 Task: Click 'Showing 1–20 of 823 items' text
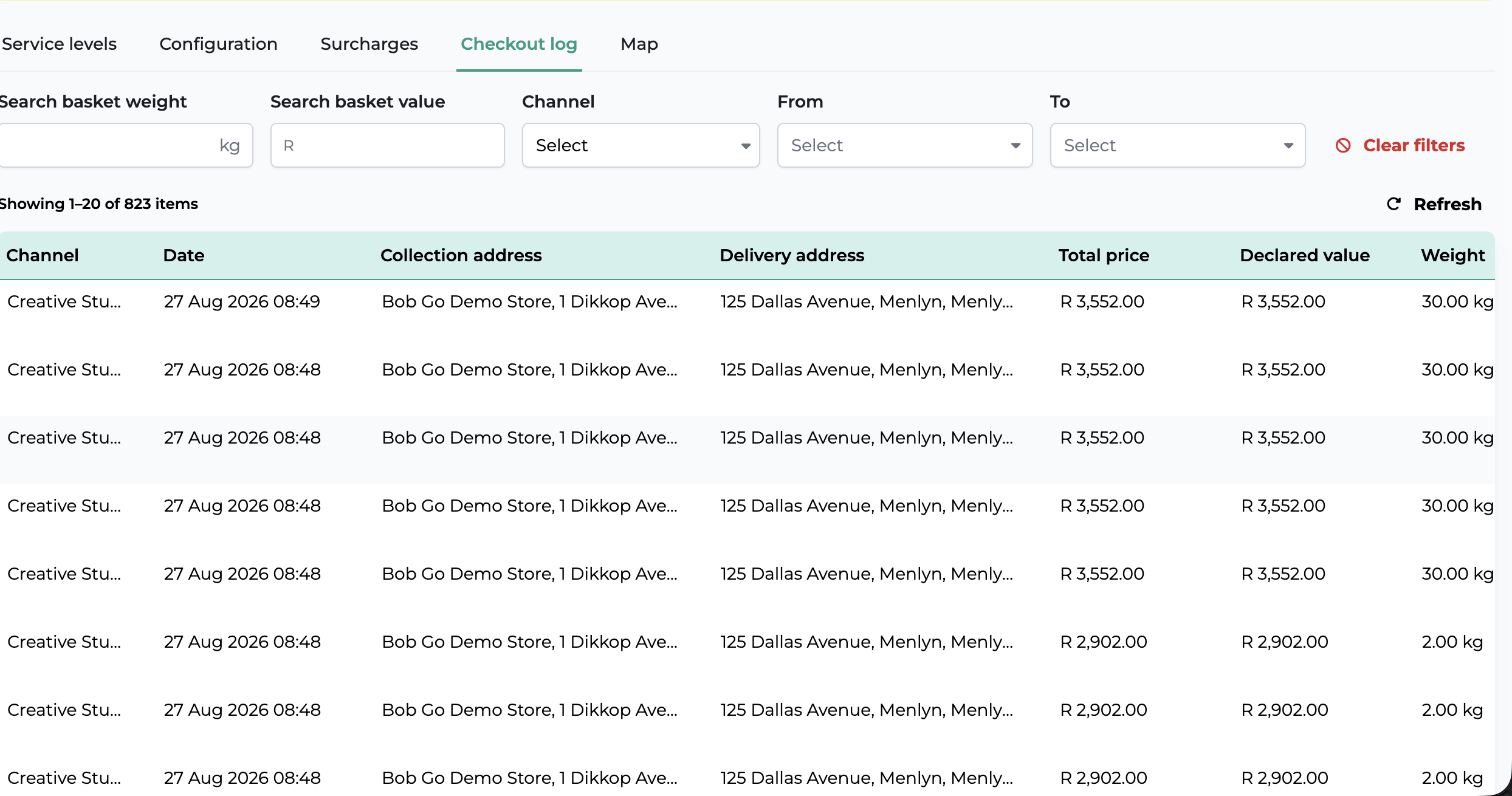click(x=98, y=204)
